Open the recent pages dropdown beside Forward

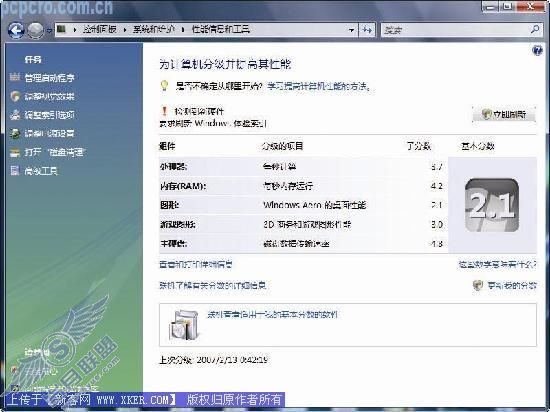tap(49, 31)
